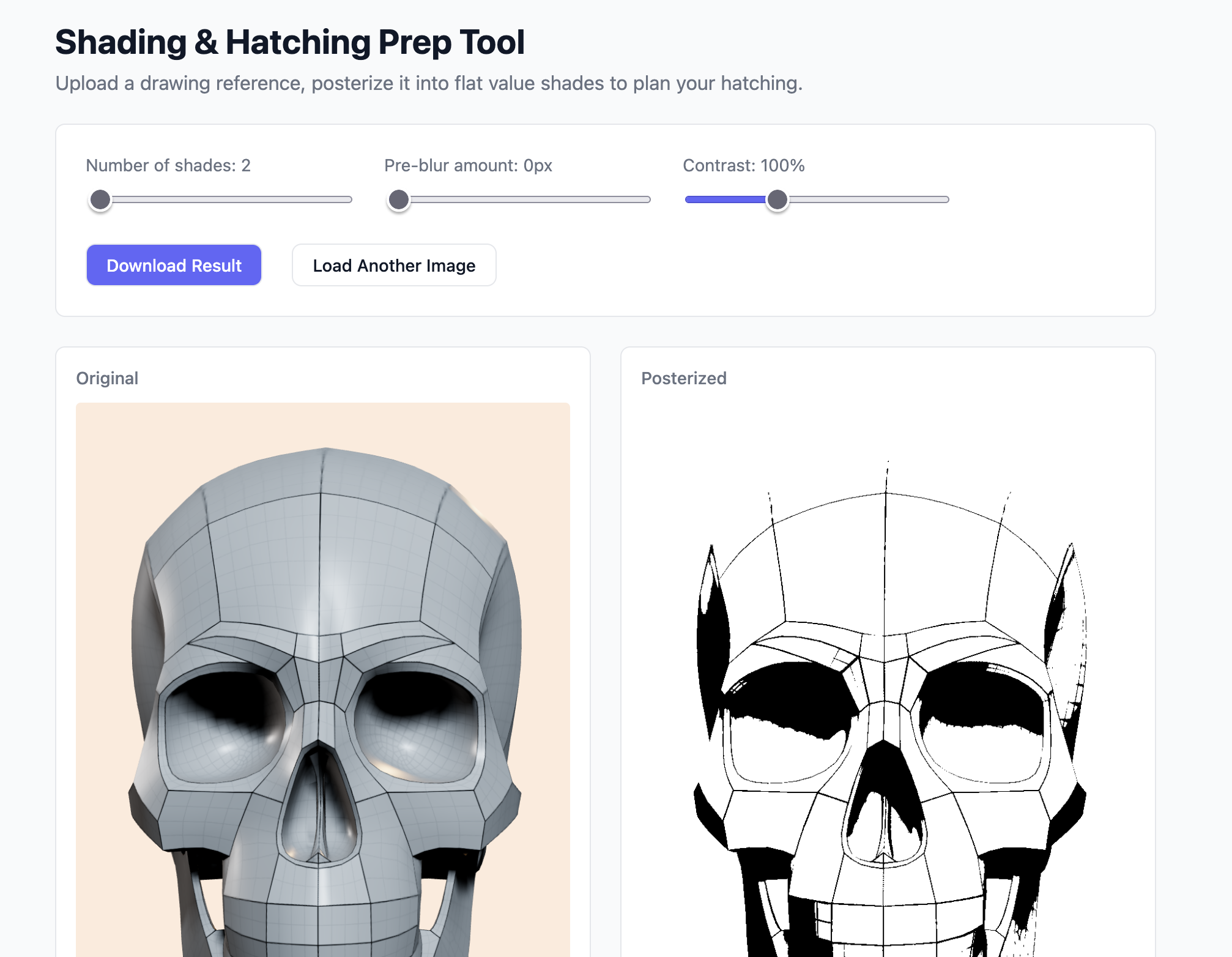The width and height of the screenshot is (1232, 957).
Task: Click the Posterized skull preview image
Action: coord(888,679)
